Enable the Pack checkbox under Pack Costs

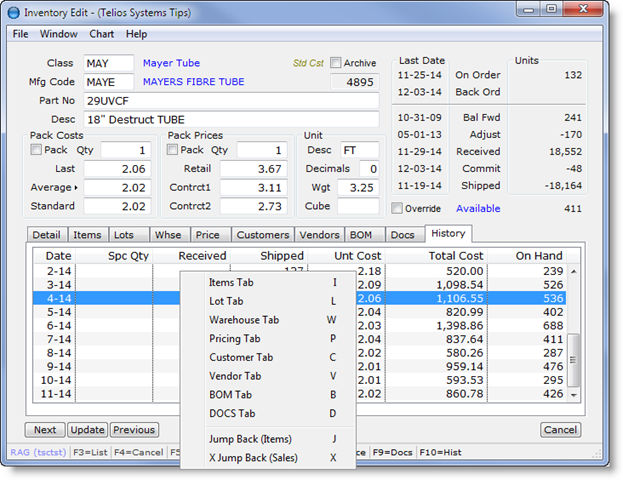pyautogui.click(x=36, y=150)
